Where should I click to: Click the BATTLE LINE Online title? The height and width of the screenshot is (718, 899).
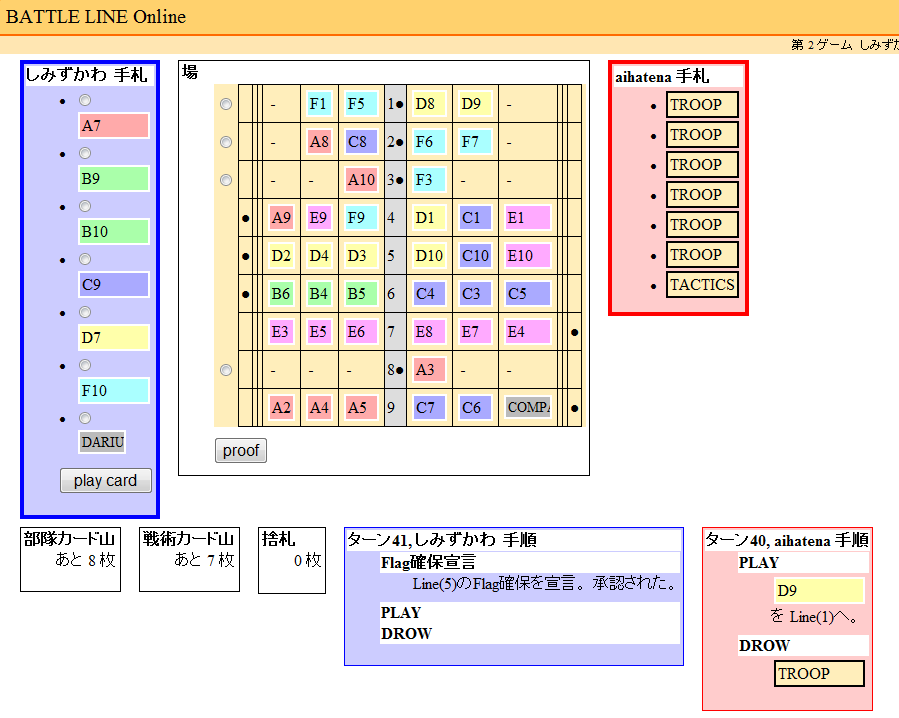tap(96, 17)
